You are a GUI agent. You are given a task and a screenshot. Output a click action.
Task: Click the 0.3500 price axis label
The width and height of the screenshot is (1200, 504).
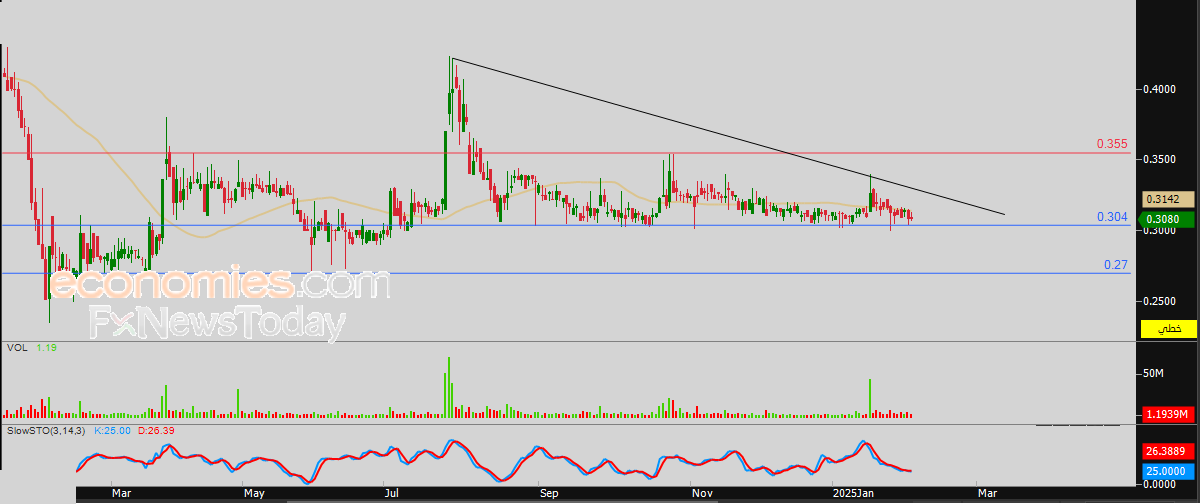pos(1161,159)
